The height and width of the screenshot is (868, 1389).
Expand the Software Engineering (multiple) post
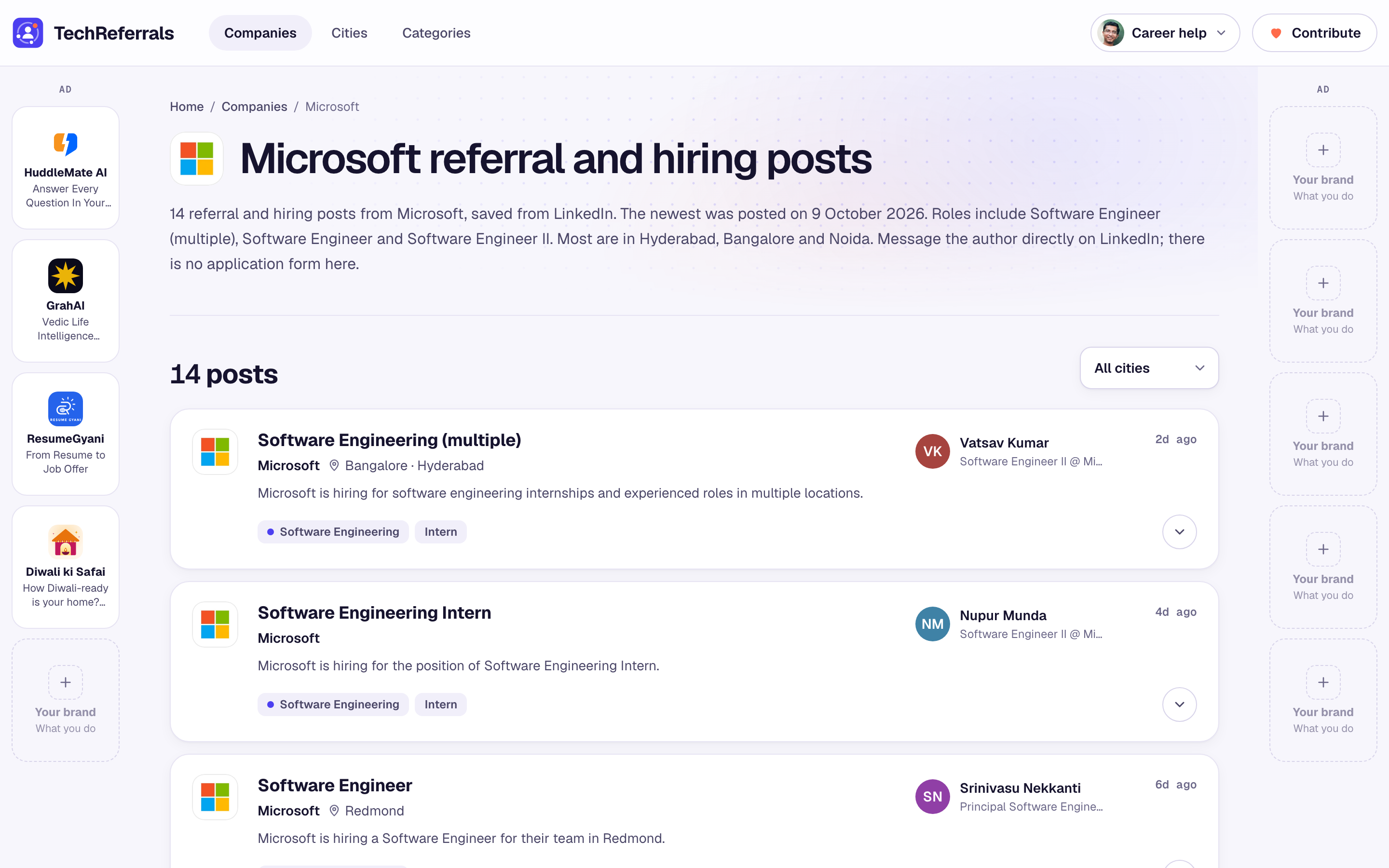pos(1179,532)
